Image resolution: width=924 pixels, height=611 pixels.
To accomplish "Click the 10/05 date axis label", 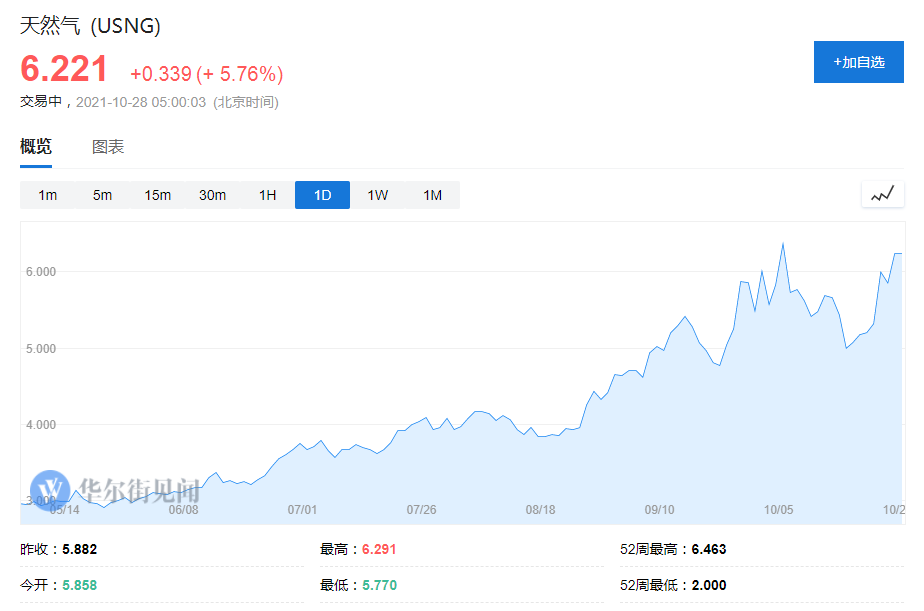I will (778, 510).
